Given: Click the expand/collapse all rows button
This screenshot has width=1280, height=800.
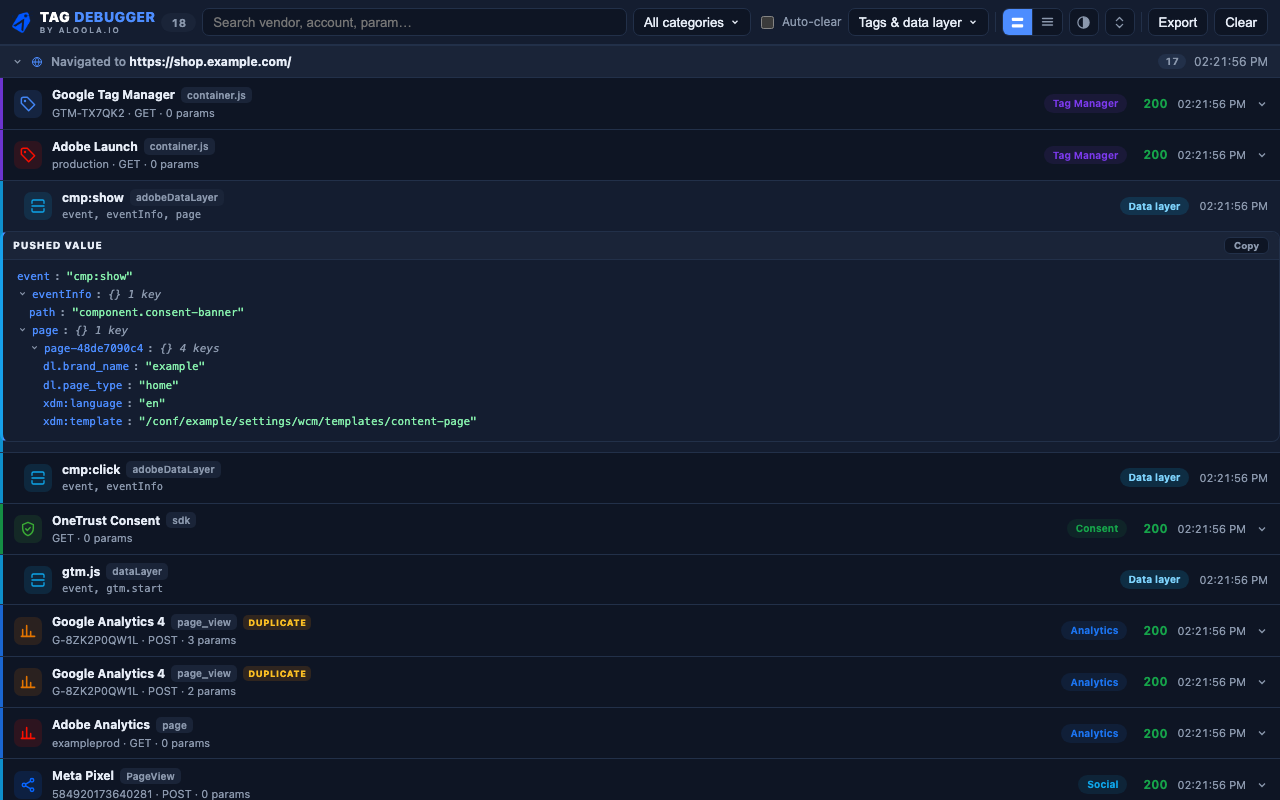Looking at the screenshot, I should click(1119, 22).
